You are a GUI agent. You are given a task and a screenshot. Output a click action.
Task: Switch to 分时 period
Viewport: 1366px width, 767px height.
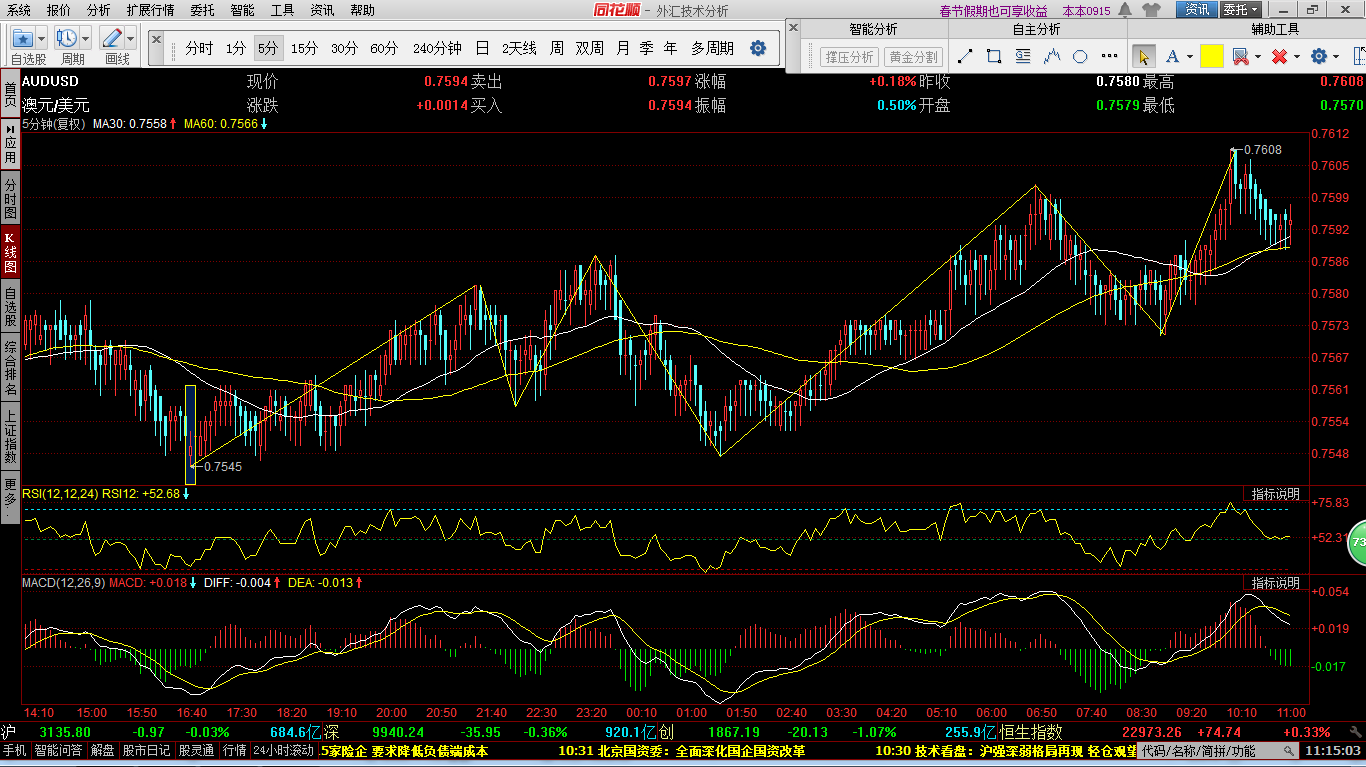tap(199, 48)
